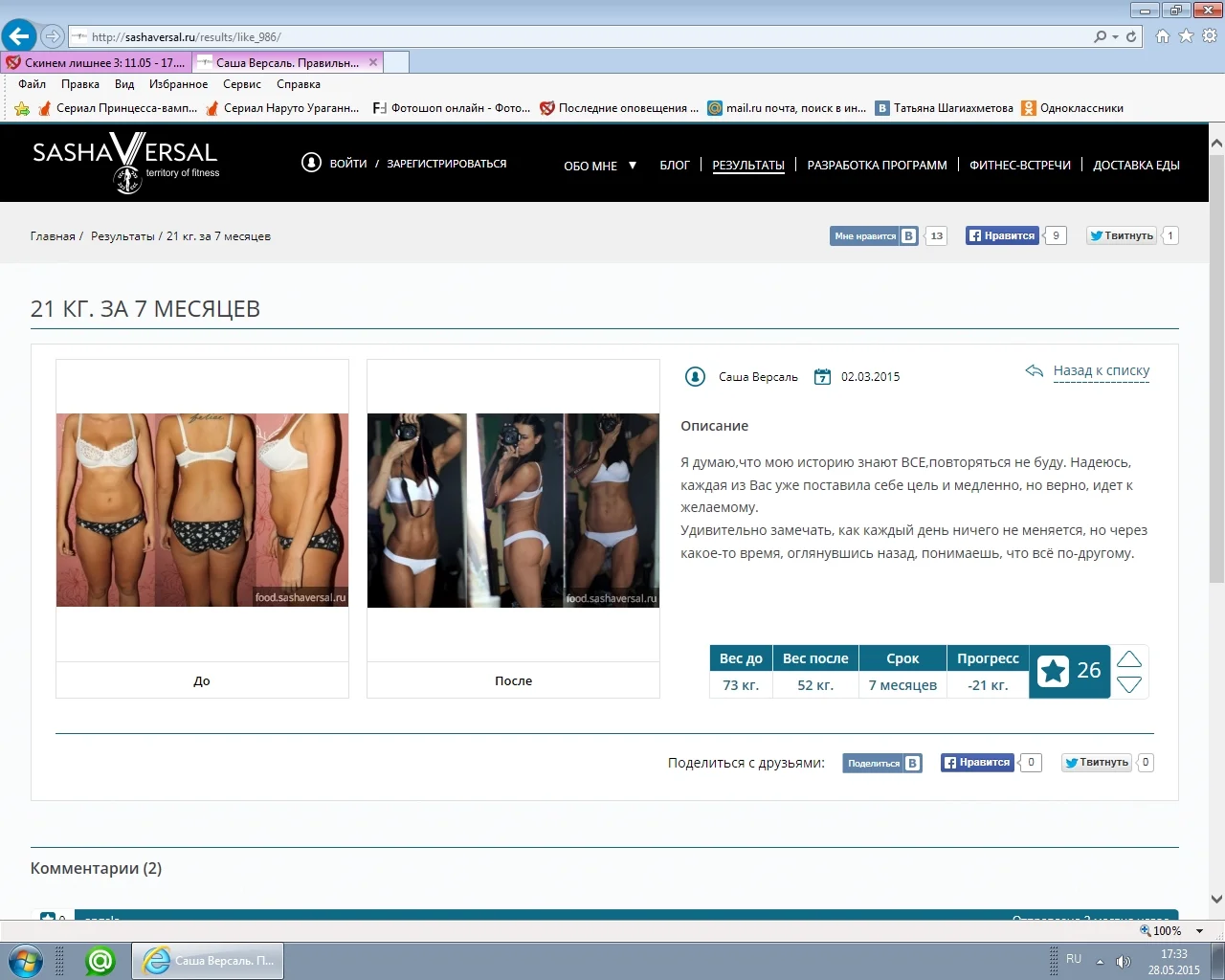Vote down with the rating down arrow
Image resolution: width=1225 pixels, height=980 pixels.
click(x=1129, y=684)
